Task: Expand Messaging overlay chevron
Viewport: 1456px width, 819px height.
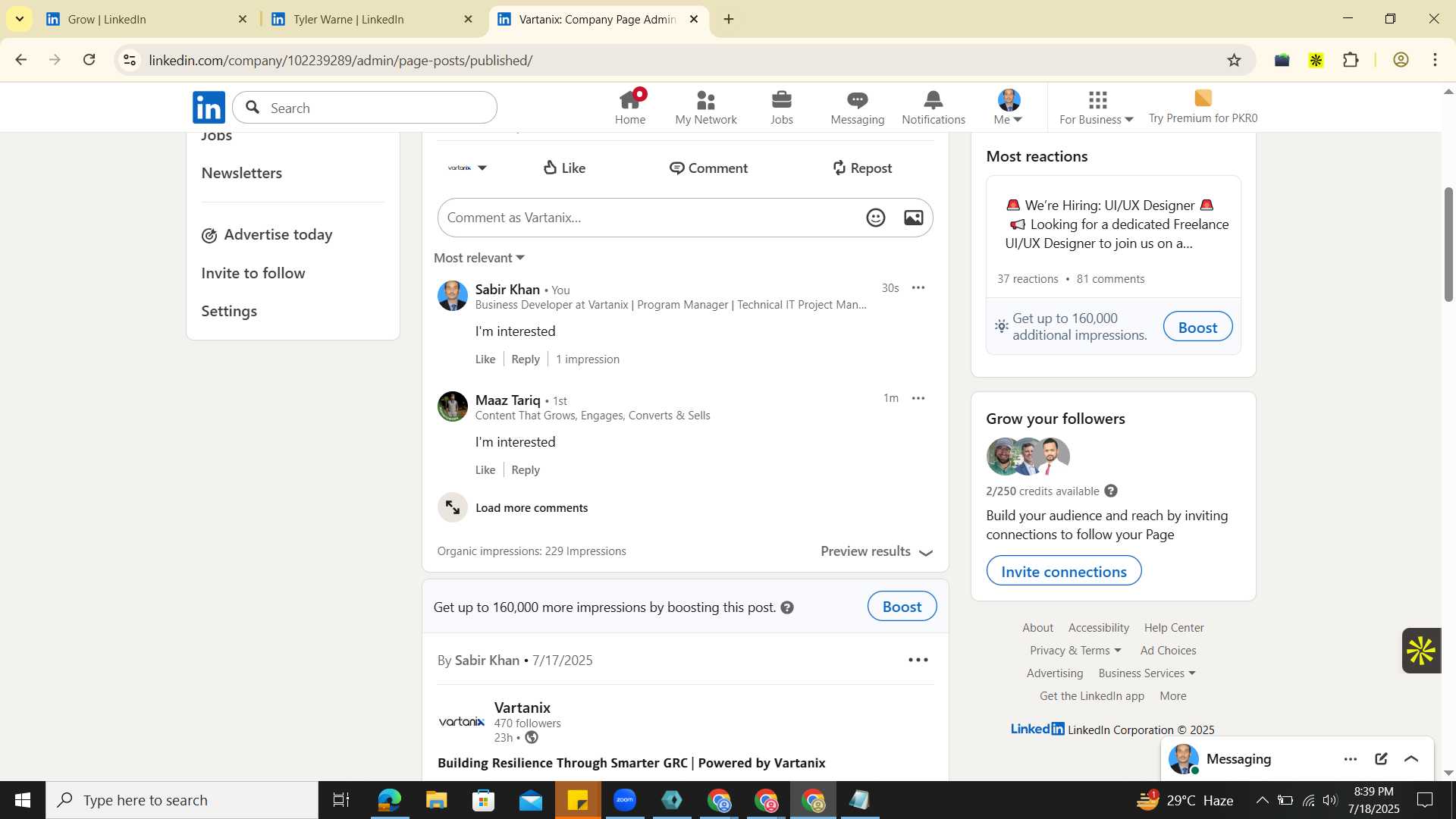Action: (x=1411, y=759)
